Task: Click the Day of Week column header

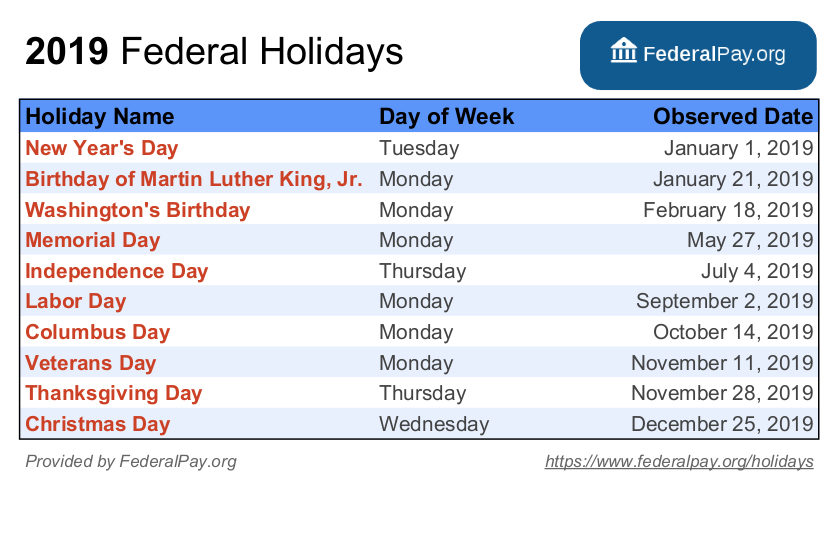Action: point(447,116)
